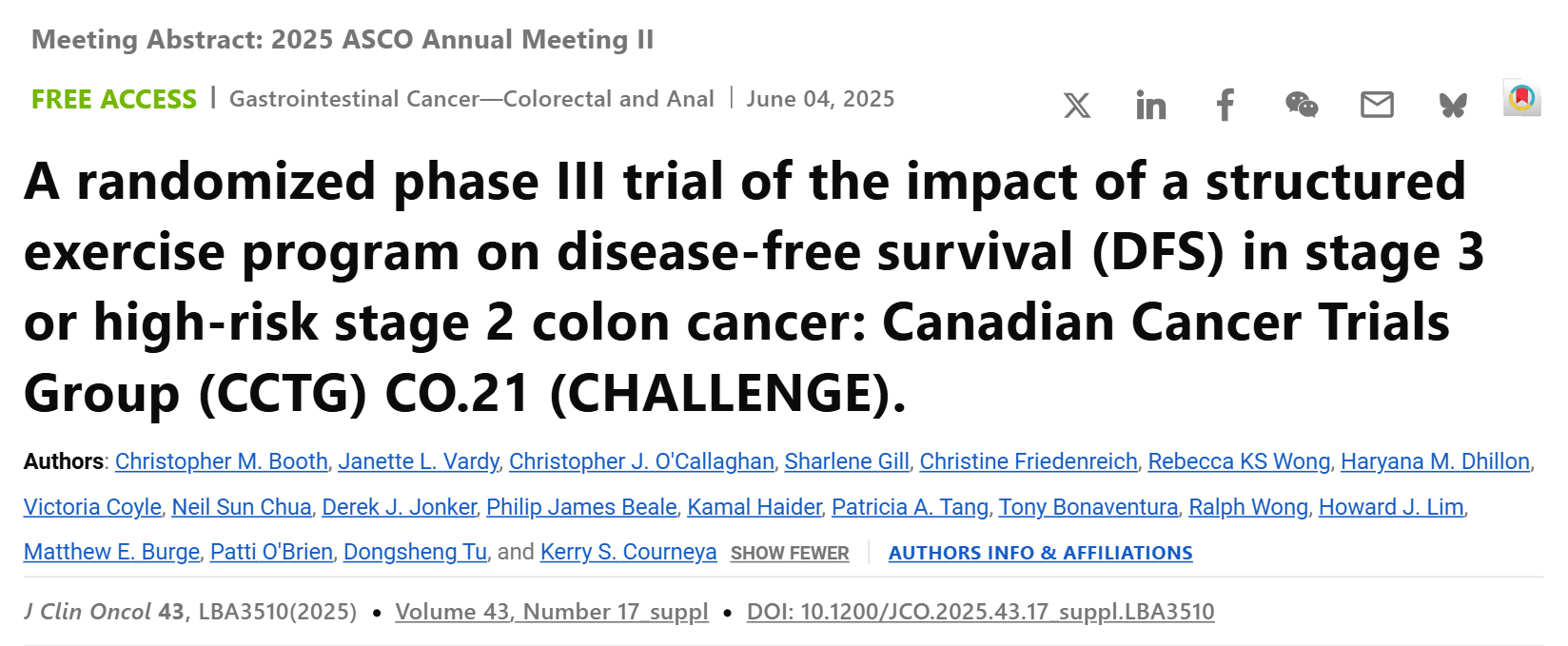Viewport: 1568px width, 646px height.
Task: Click the Free Access label
Action: 114,99
